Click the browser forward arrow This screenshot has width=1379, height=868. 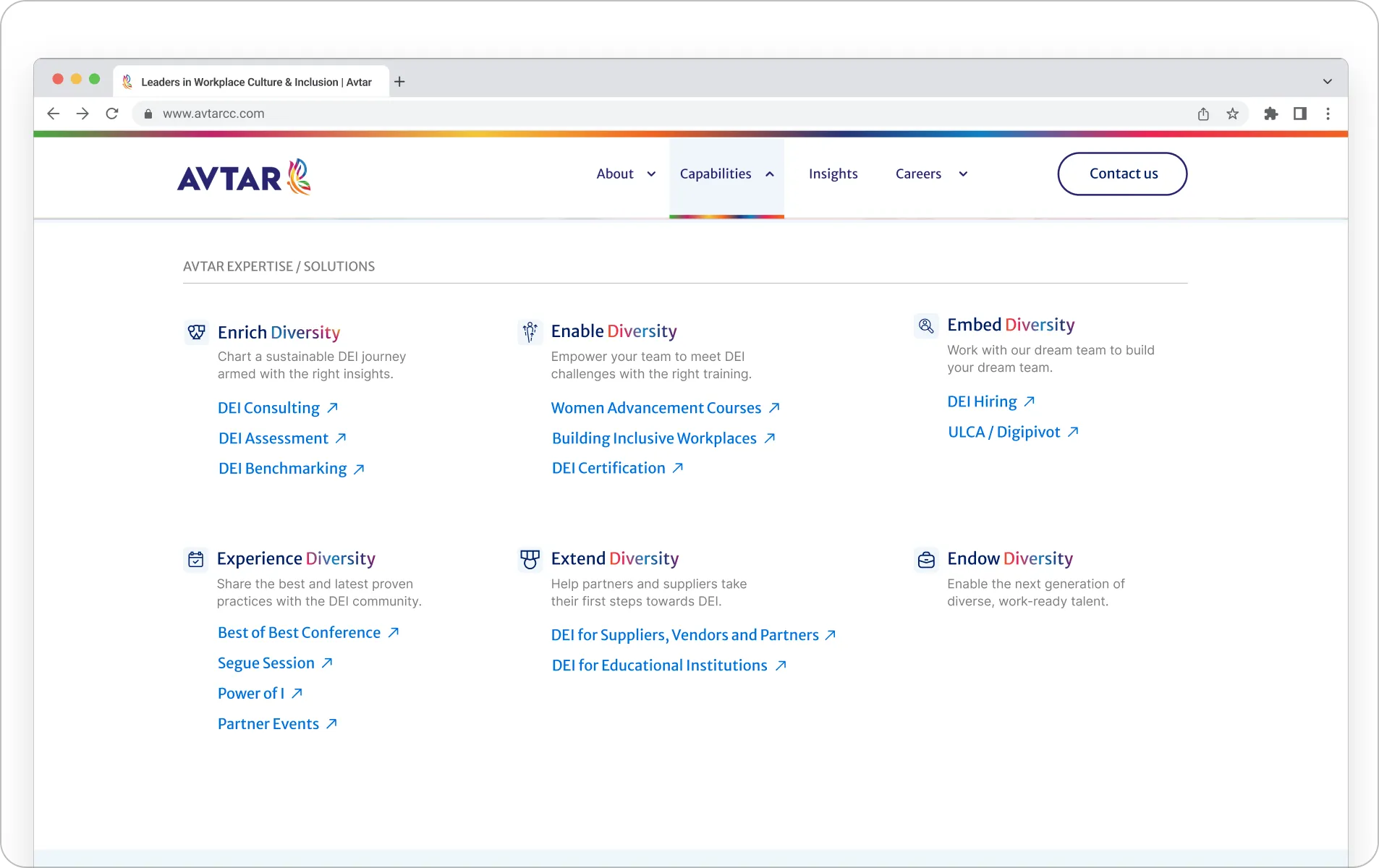click(x=82, y=114)
